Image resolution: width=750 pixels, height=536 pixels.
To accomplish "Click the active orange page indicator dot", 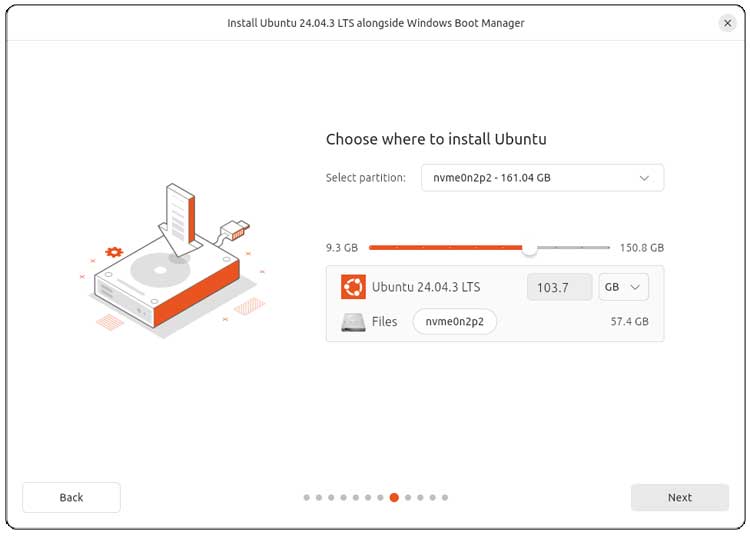I will pos(394,497).
